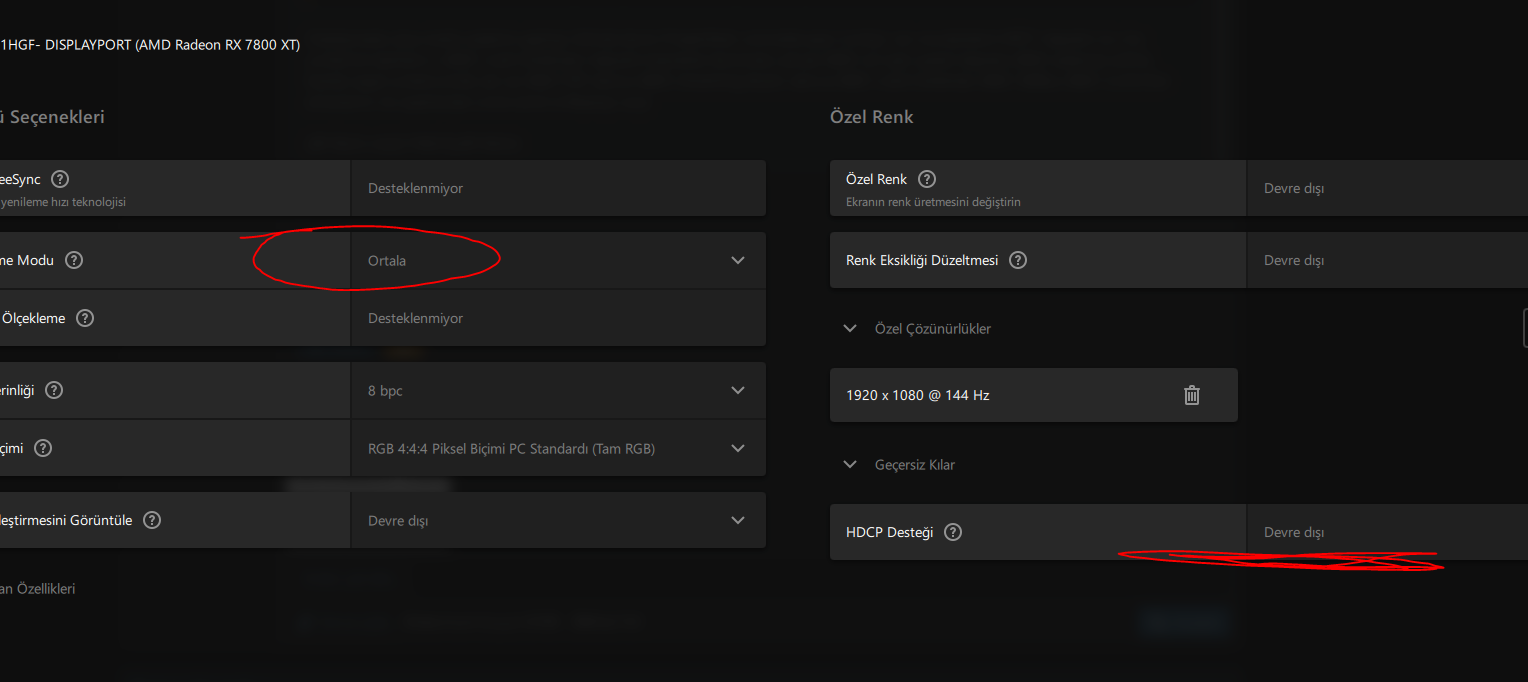Screen dimensions: 1528x682
Task: Click the yenileme hızı teknolojisi description
Action: pos(63,202)
